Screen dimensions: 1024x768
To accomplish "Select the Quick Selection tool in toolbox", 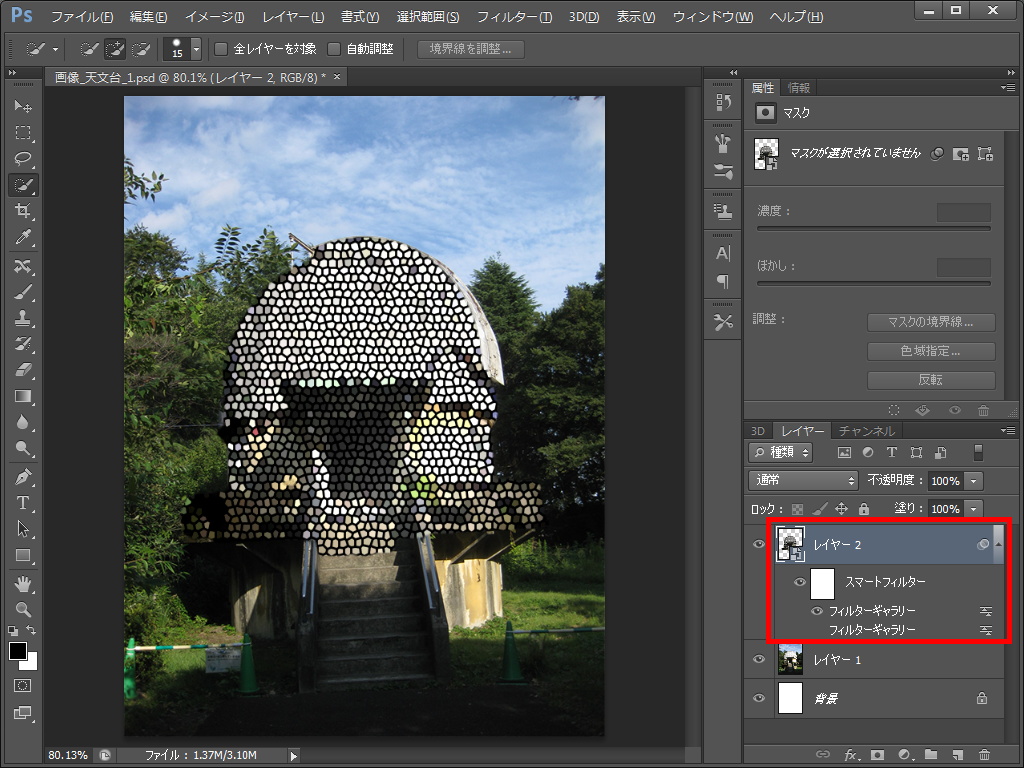I will coord(23,185).
